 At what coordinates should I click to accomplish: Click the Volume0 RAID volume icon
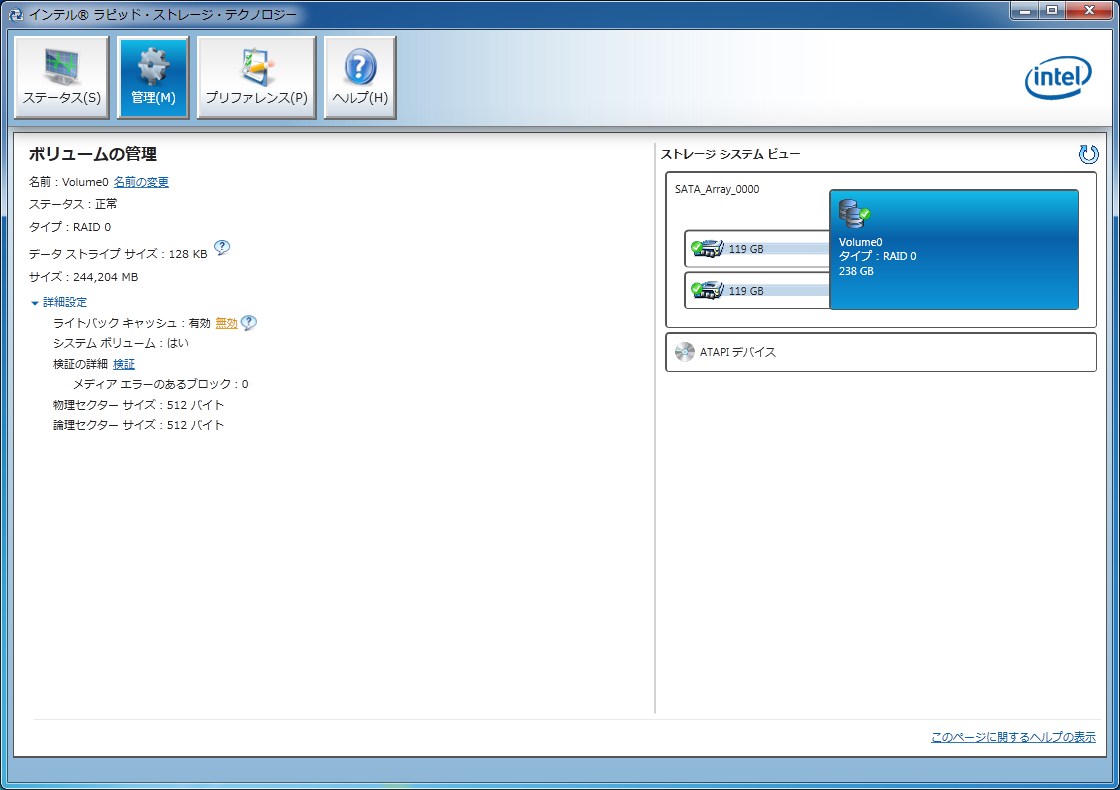pyautogui.click(x=853, y=214)
